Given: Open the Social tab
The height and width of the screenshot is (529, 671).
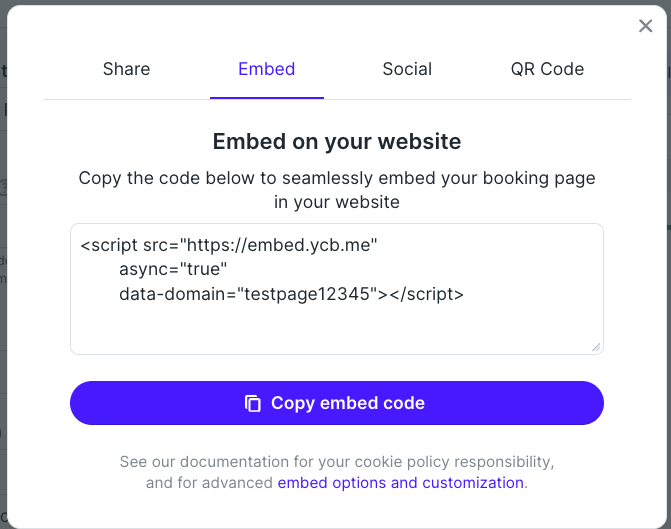Looking at the screenshot, I should coord(407,69).
